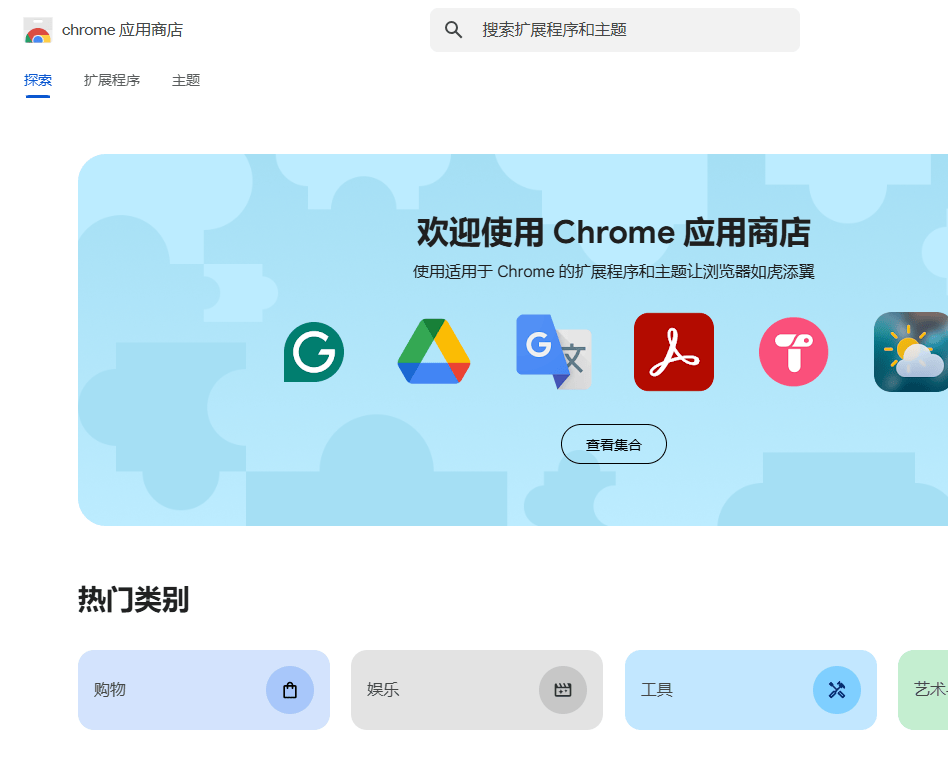Switch to the 扩展程序 tab
This screenshot has width=948, height=763.
click(112, 80)
